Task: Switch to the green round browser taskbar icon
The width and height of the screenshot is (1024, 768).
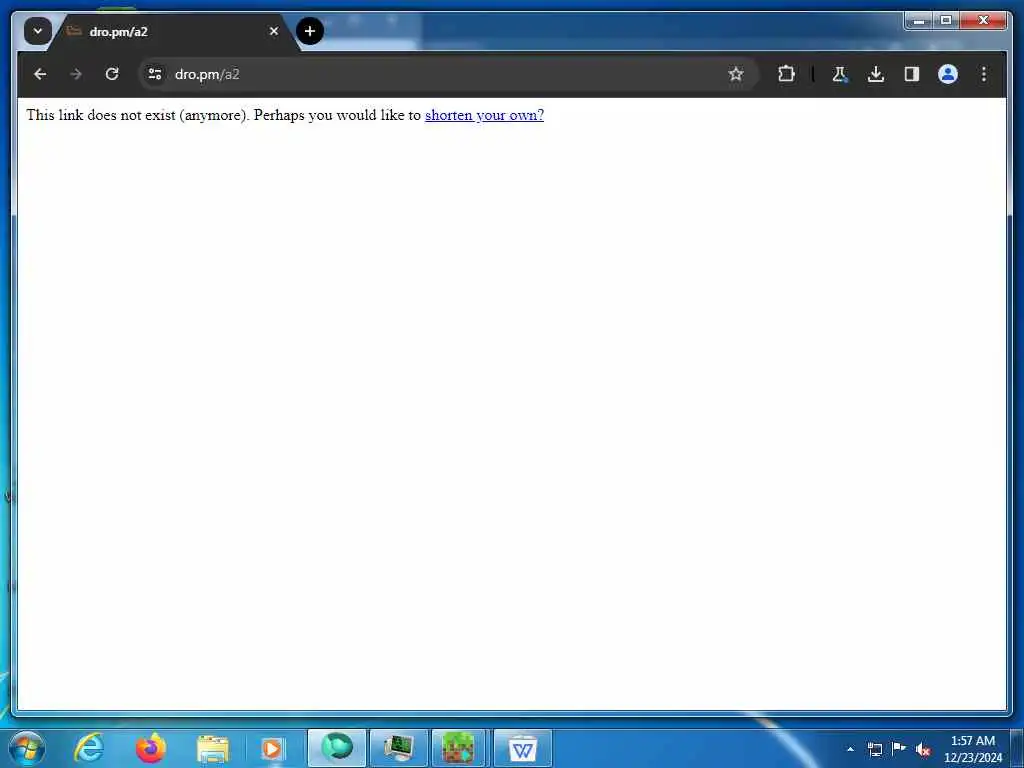Action: coord(337,748)
